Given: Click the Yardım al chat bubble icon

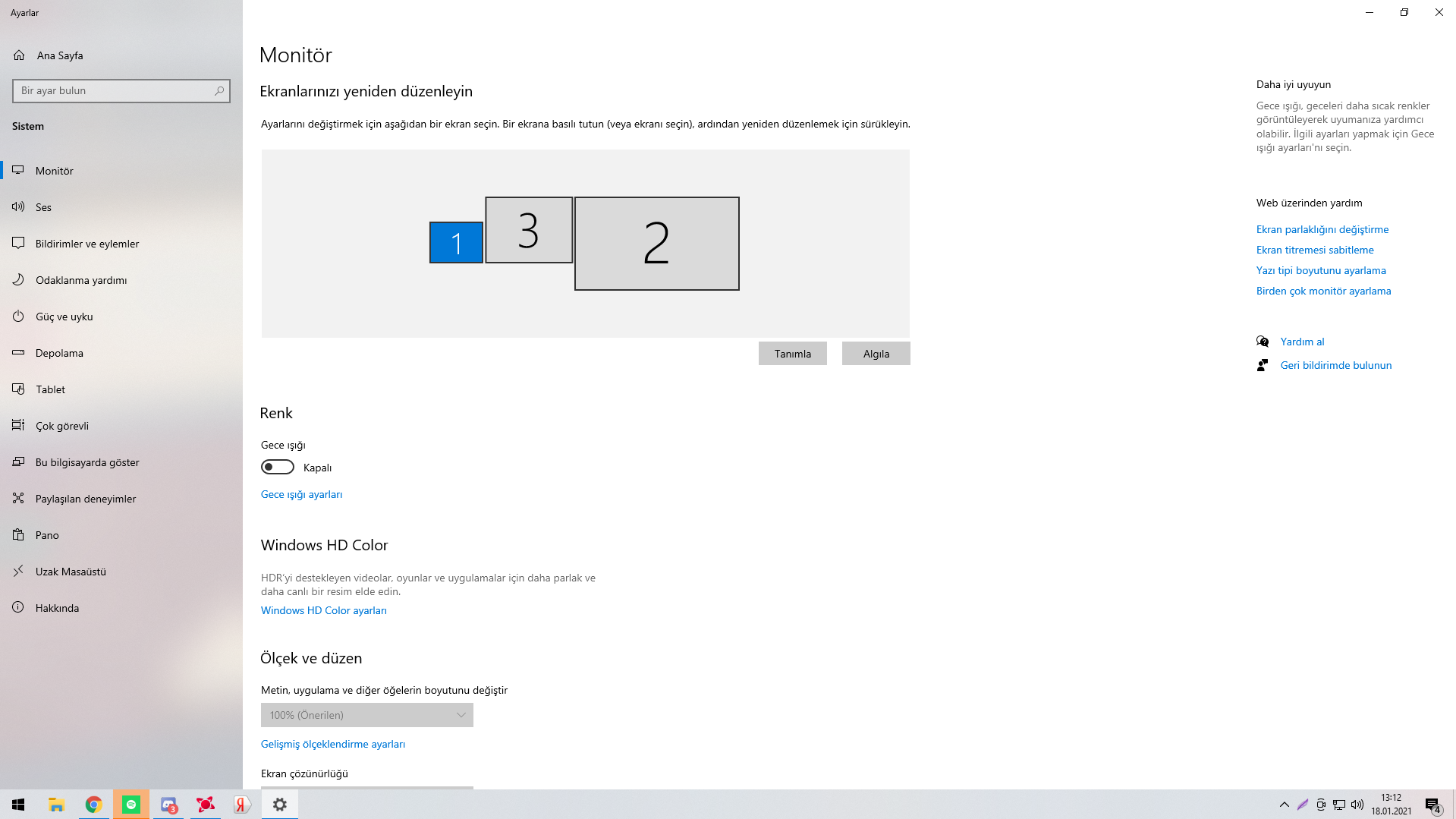Looking at the screenshot, I should pyautogui.click(x=1263, y=342).
